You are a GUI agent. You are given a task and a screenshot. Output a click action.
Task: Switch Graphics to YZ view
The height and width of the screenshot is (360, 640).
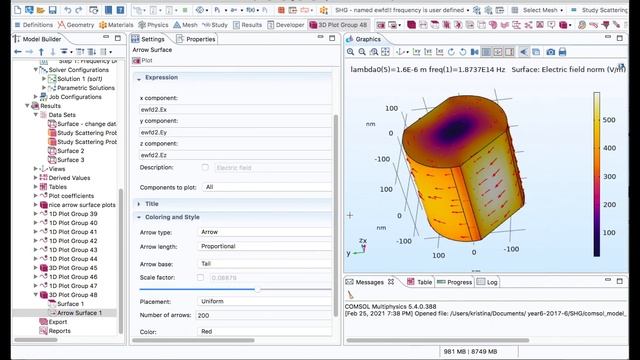428,52
